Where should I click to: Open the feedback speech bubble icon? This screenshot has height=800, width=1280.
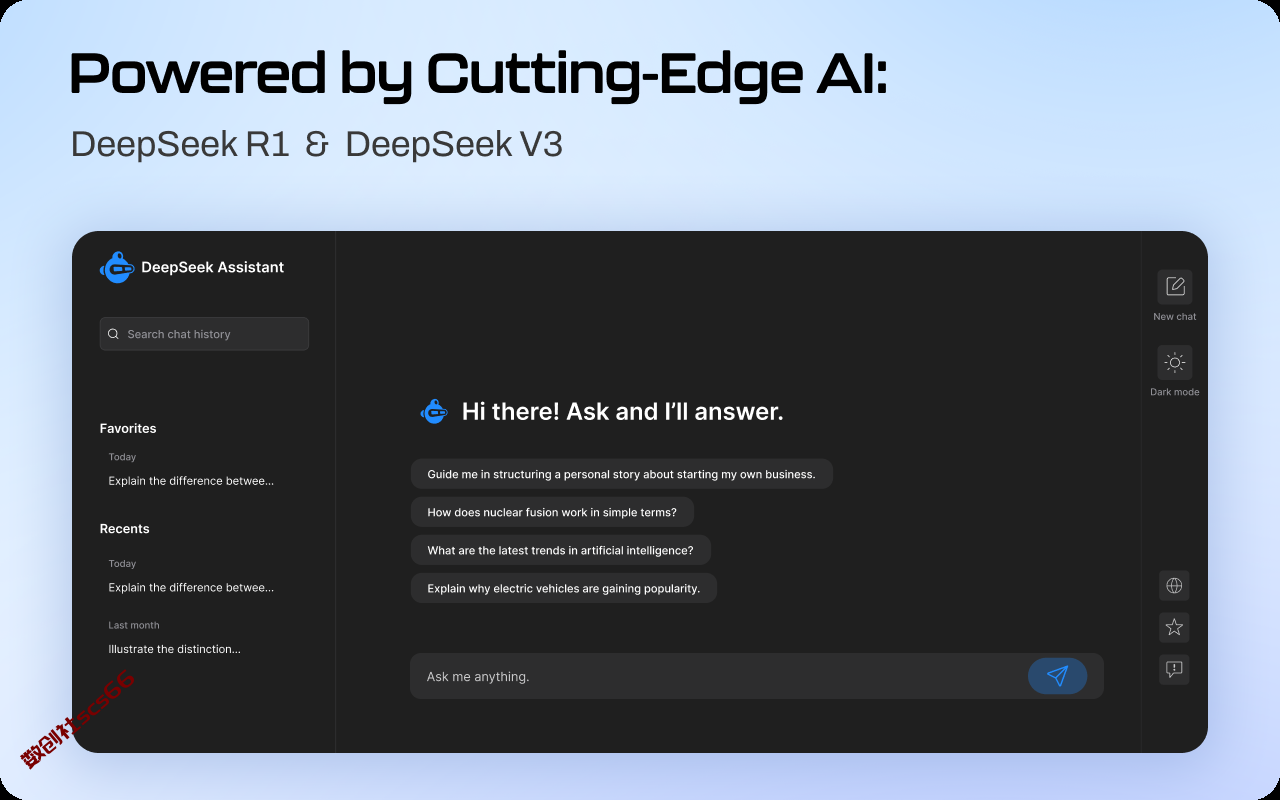pos(1175,670)
